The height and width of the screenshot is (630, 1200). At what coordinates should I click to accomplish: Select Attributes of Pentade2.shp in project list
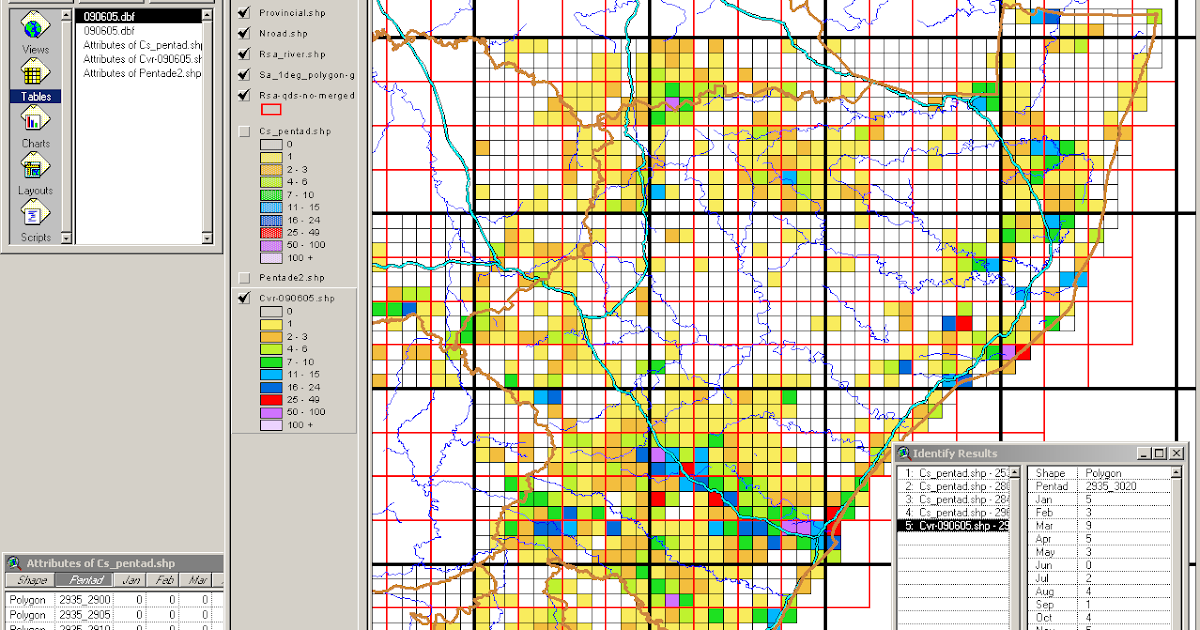pos(141,74)
